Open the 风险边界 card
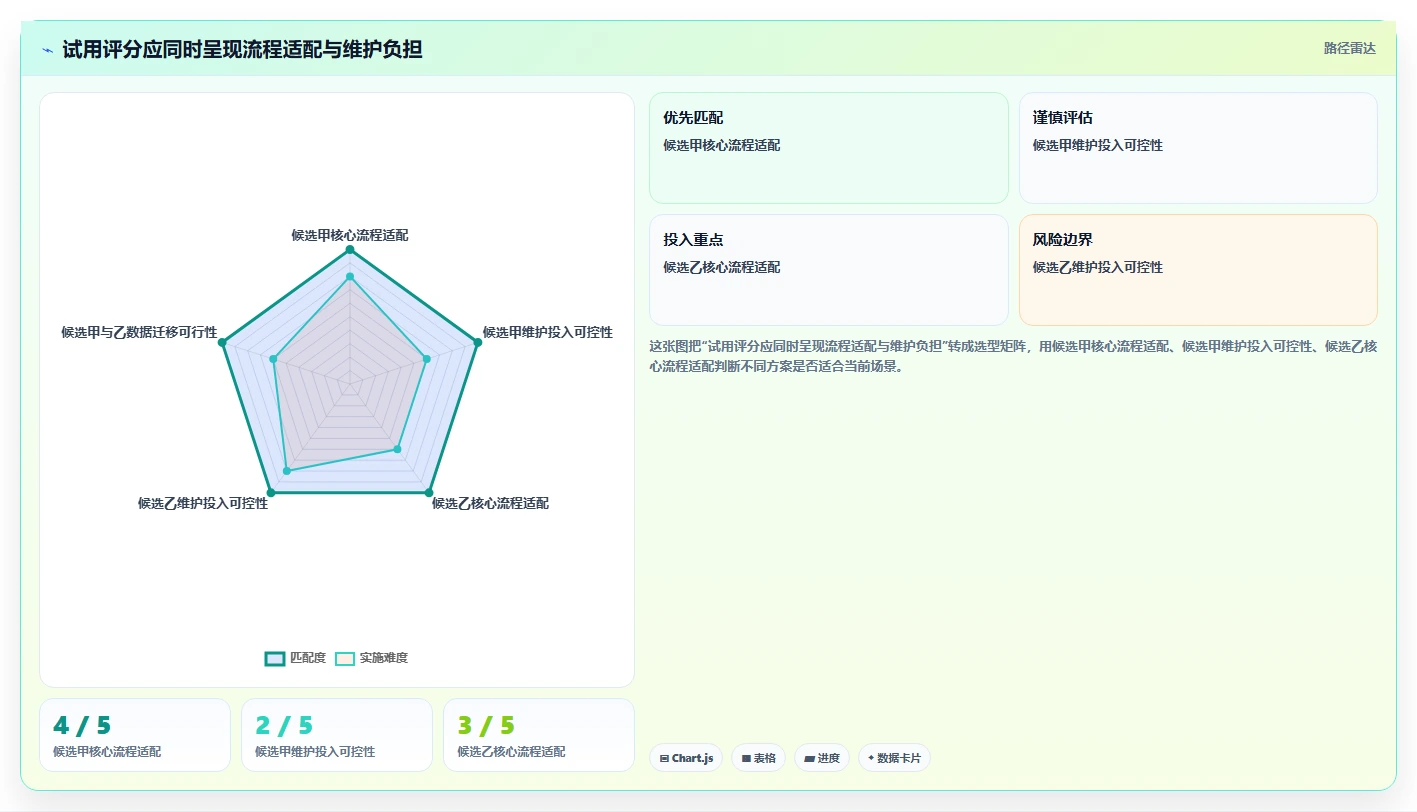Image resolution: width=1417 pixels, height=812 pixels. (x=1198, y=270)
